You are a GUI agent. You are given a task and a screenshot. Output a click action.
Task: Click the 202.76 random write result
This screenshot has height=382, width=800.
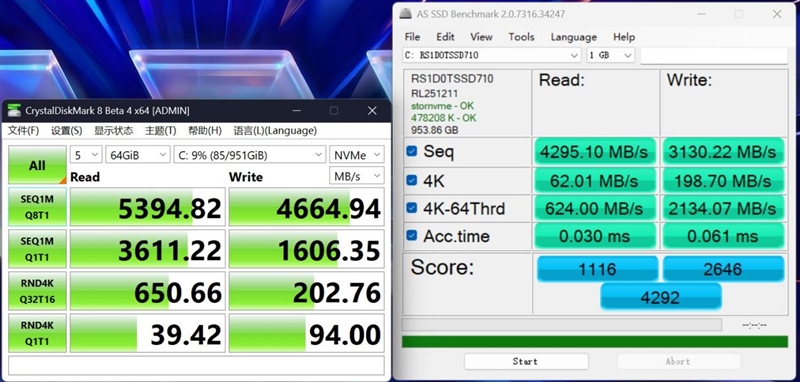(306, 291)
